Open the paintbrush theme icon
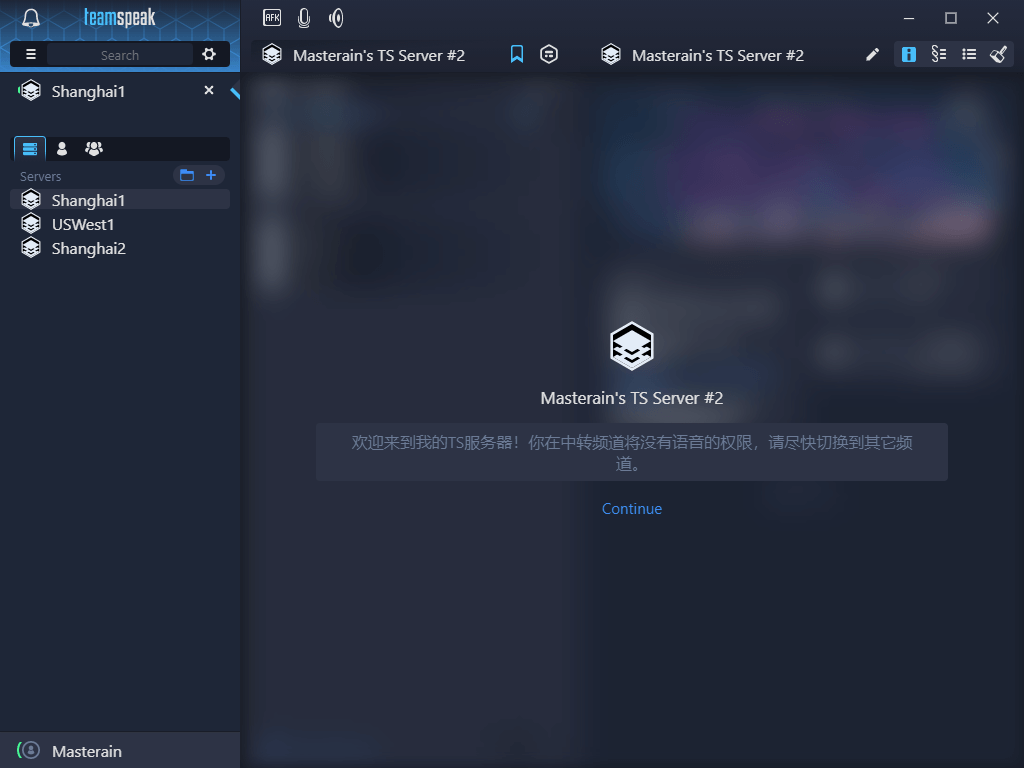The image size is (1024, 768). coord(998,55)
